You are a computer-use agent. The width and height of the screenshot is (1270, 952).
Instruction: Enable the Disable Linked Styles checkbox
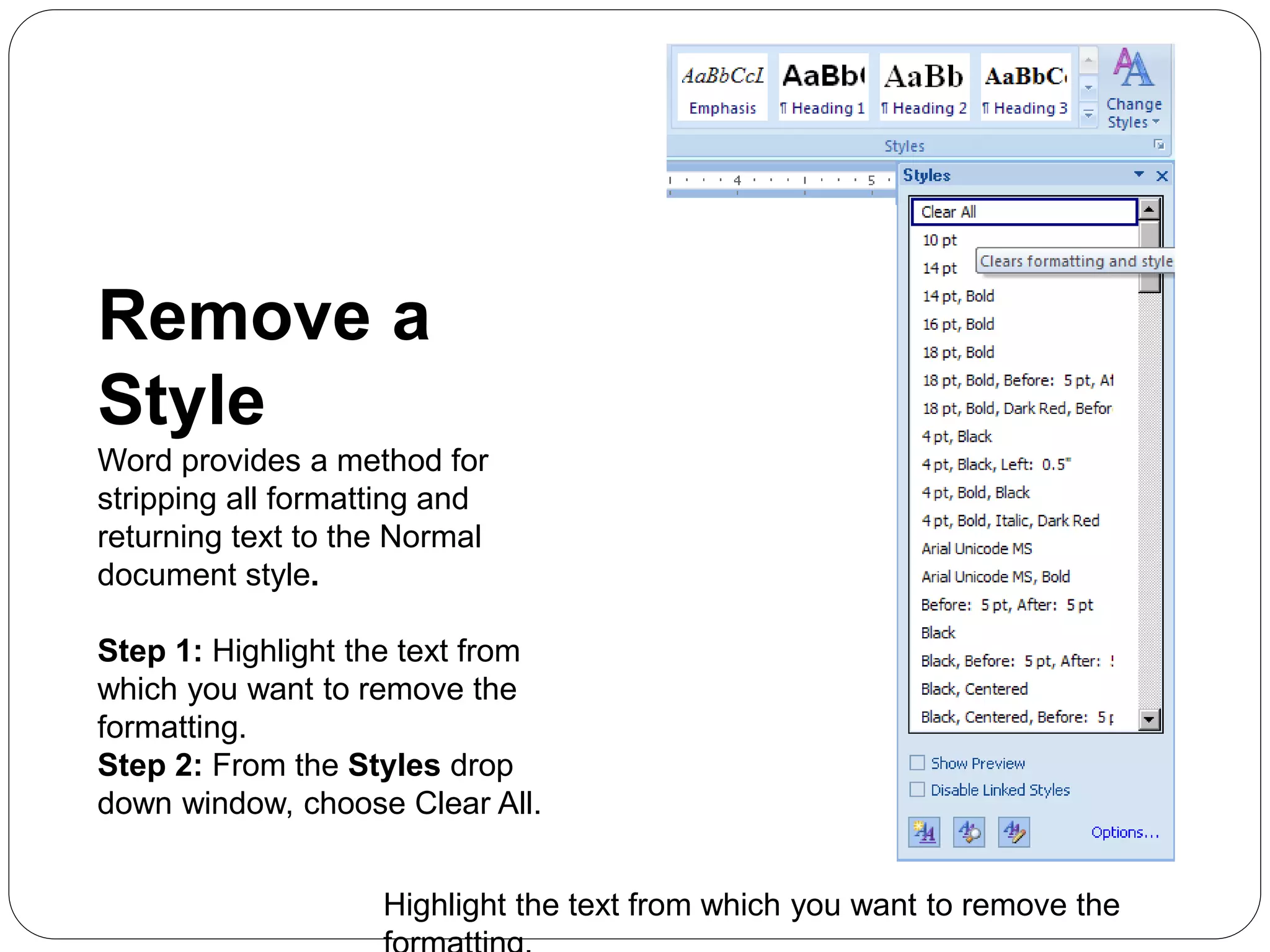pyautogui.click(x=917, y=789)
